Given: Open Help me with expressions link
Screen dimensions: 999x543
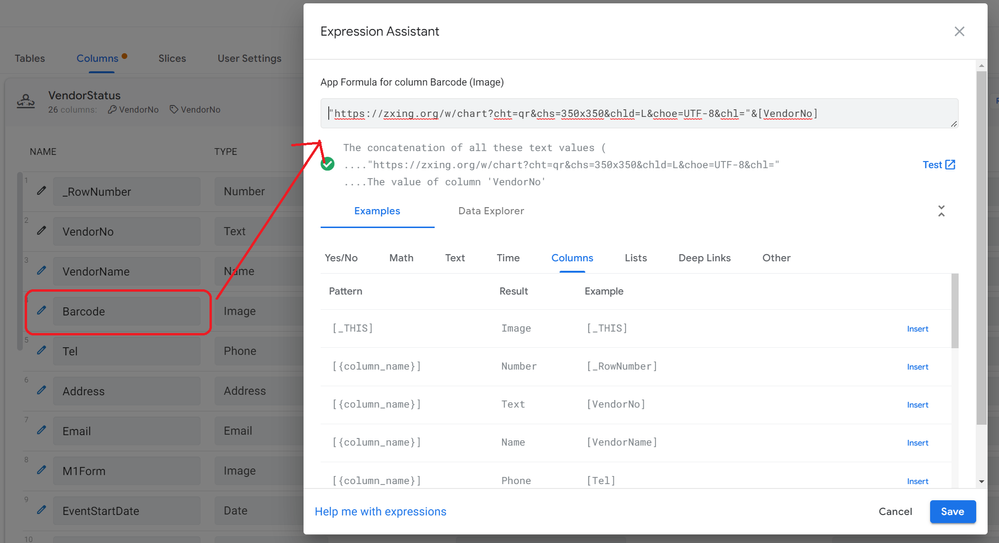Looking at the screenshot, I should tap(380, 512).
